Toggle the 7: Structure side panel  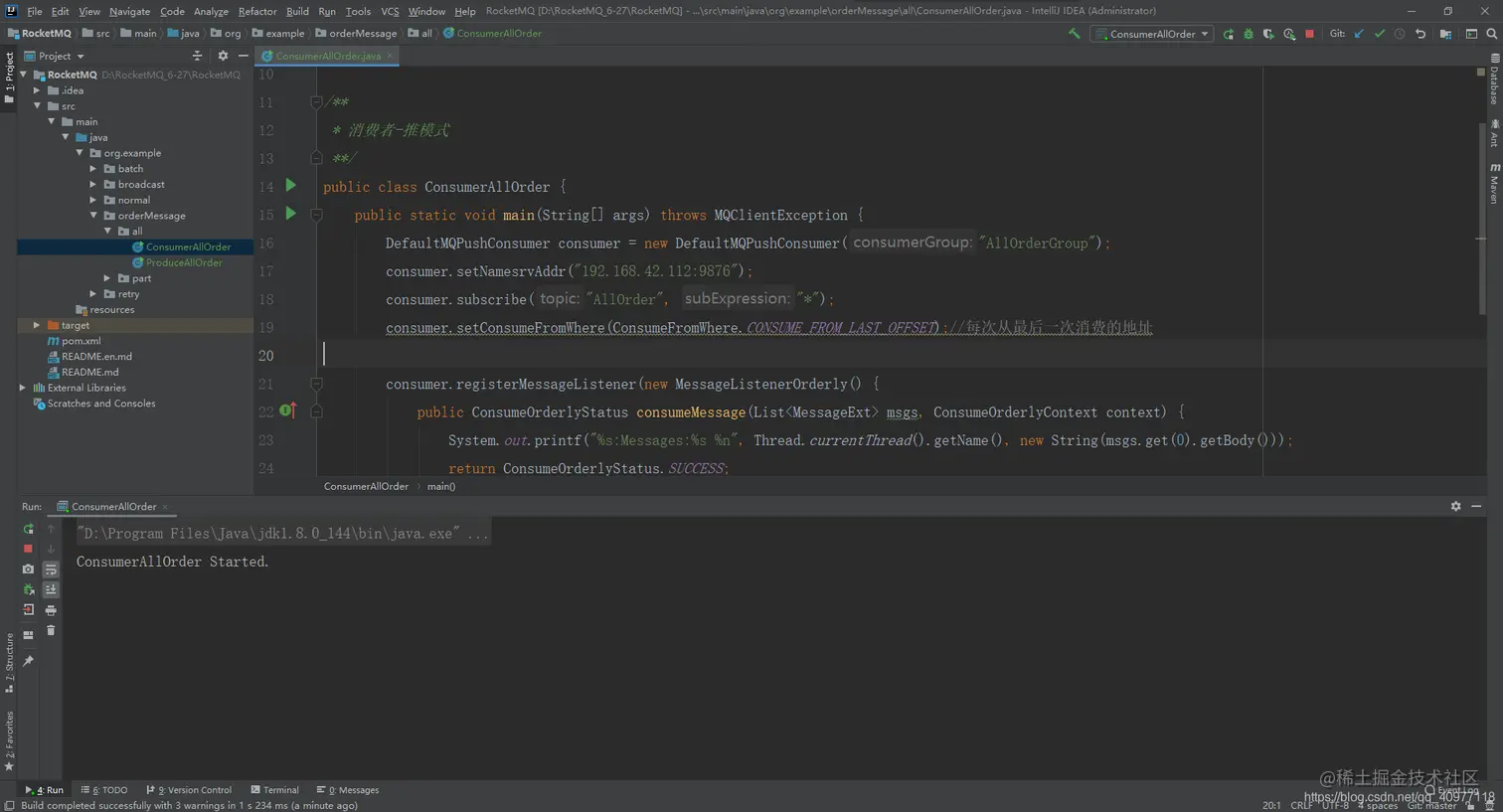click(x=9, y=663)
